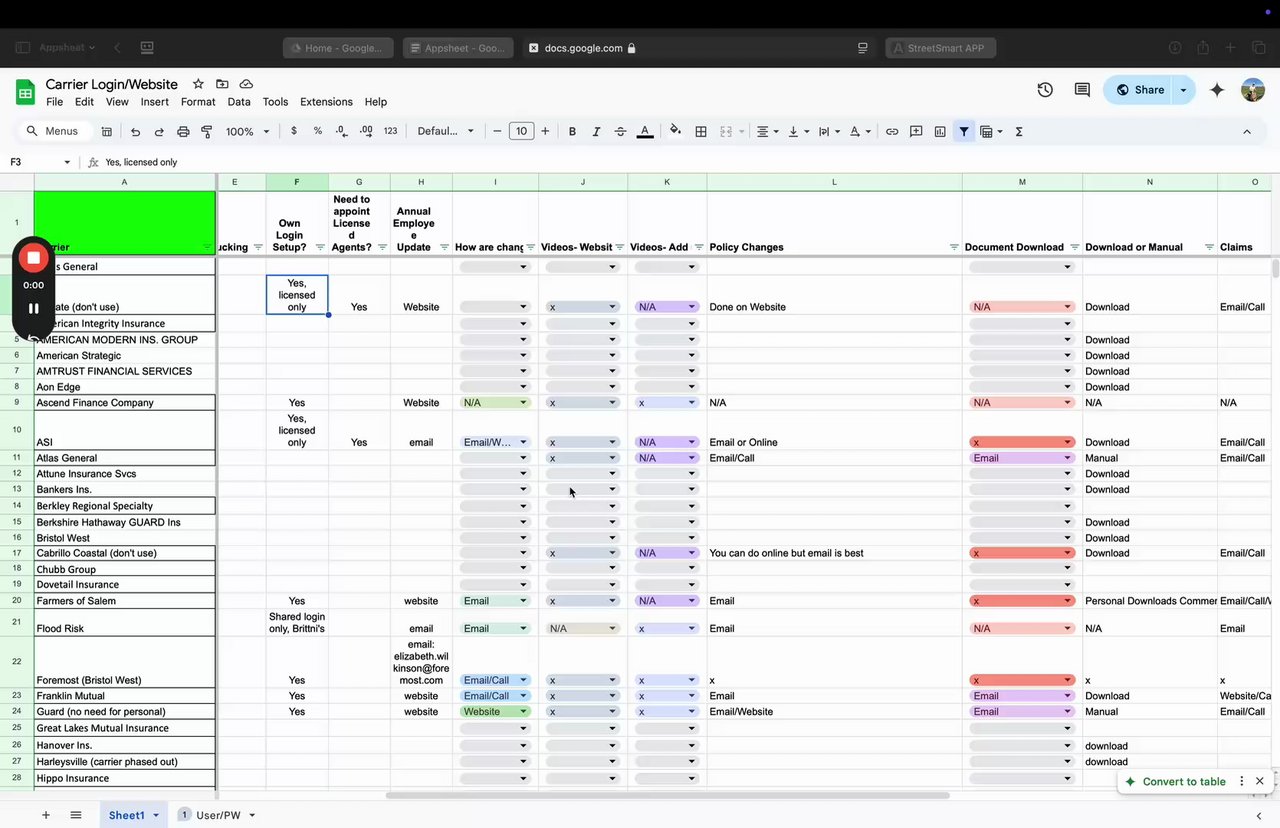Toggle the filter off in toolbar
The height and width of the screenshot is (828, 1280).
964,131
